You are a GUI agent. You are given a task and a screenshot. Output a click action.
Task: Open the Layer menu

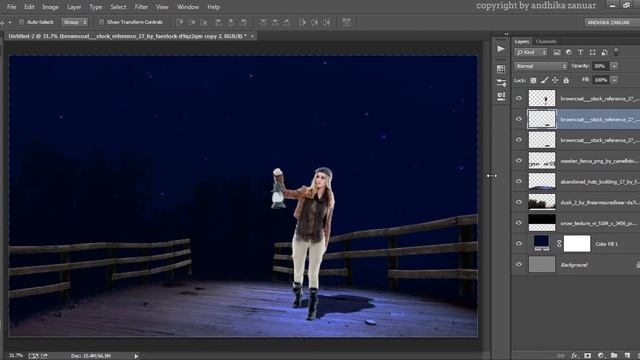point(74,7)
